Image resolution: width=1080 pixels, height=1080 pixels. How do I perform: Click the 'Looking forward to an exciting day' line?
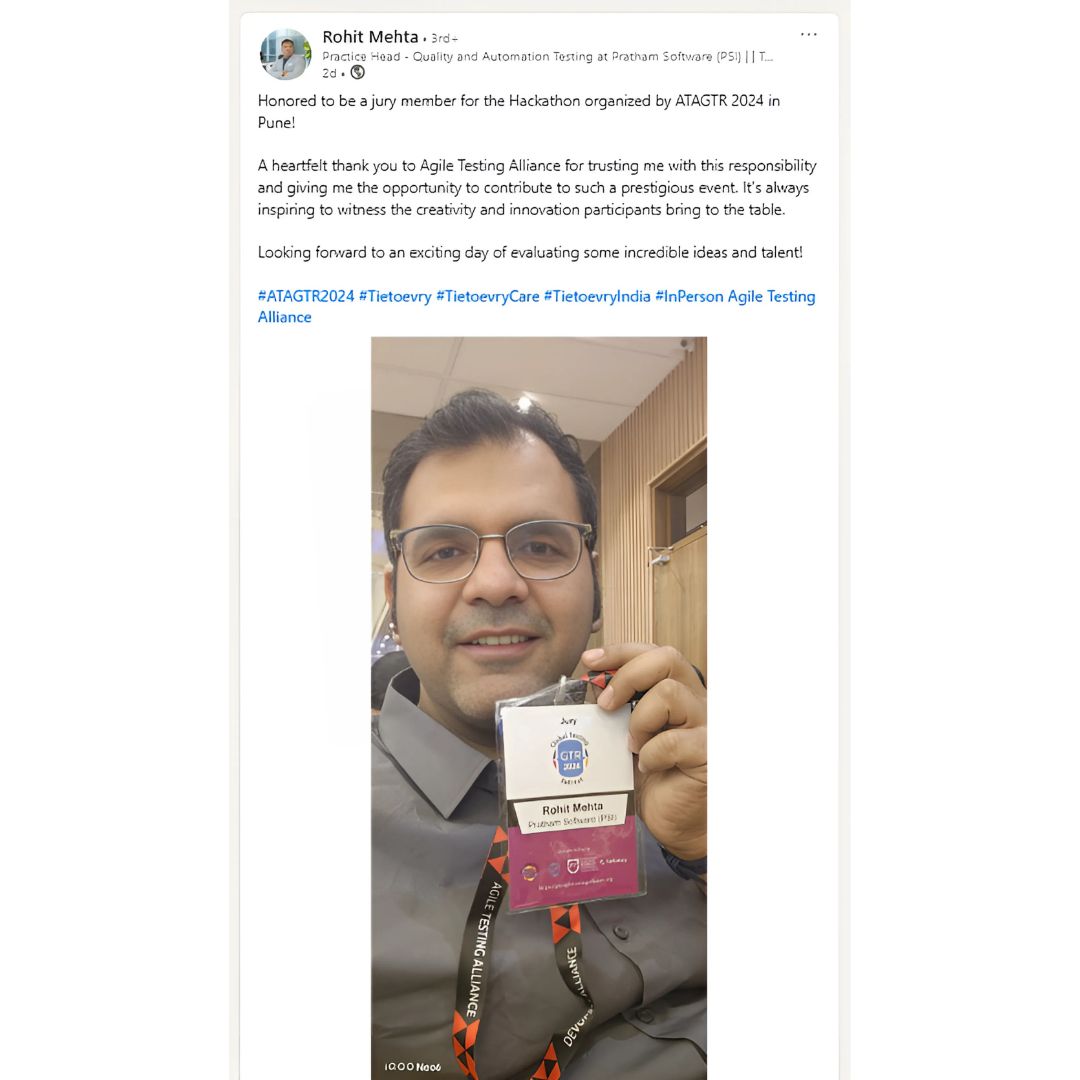click(x=530, y=253)
